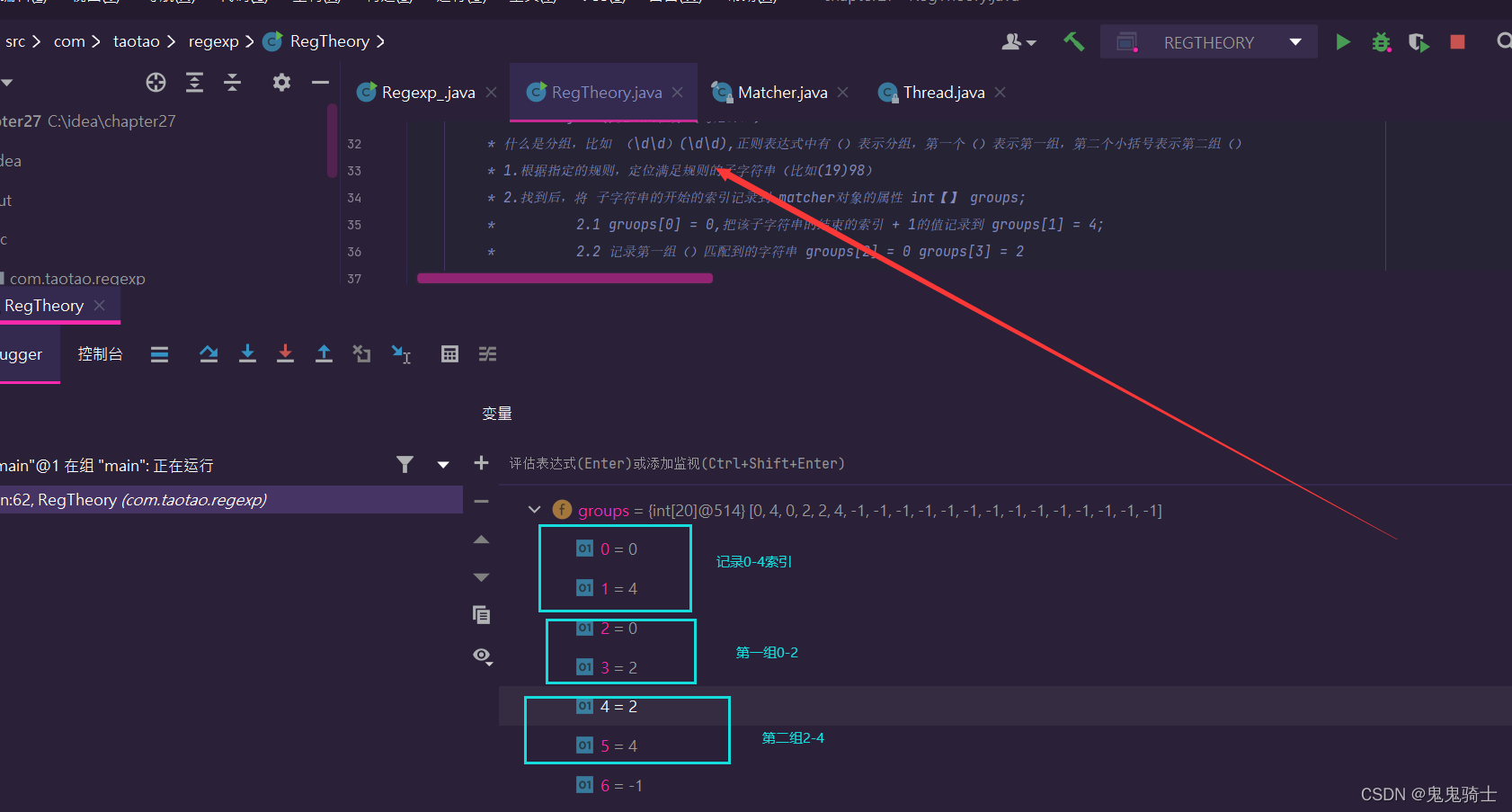Screen dimensions: 1512x812
Task: Click the locate opened file crosshair icon
Action: pyautogui.click(x=156, y=83)
